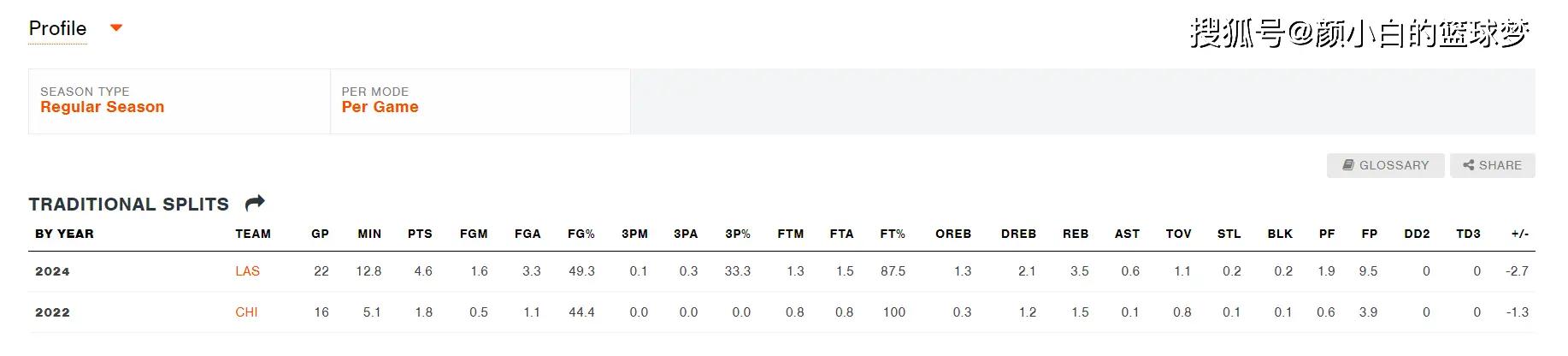Sort by the AST column header
This screenshot has width=1568, height=356.
pyautogui.click(x=1127, y=234)
